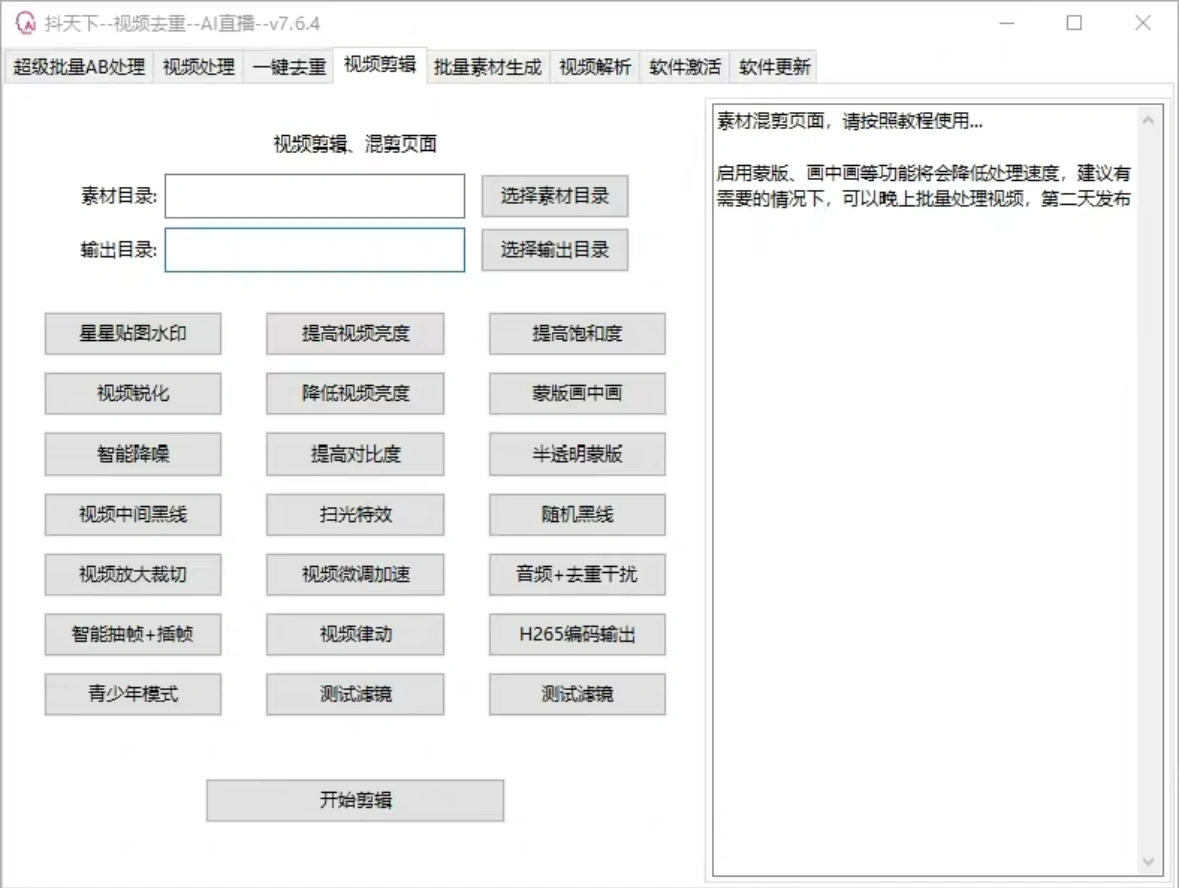Enable 蒙版画中画 picture-in-picture mask
Viewport: 1179px width, 888px height.
577,393
